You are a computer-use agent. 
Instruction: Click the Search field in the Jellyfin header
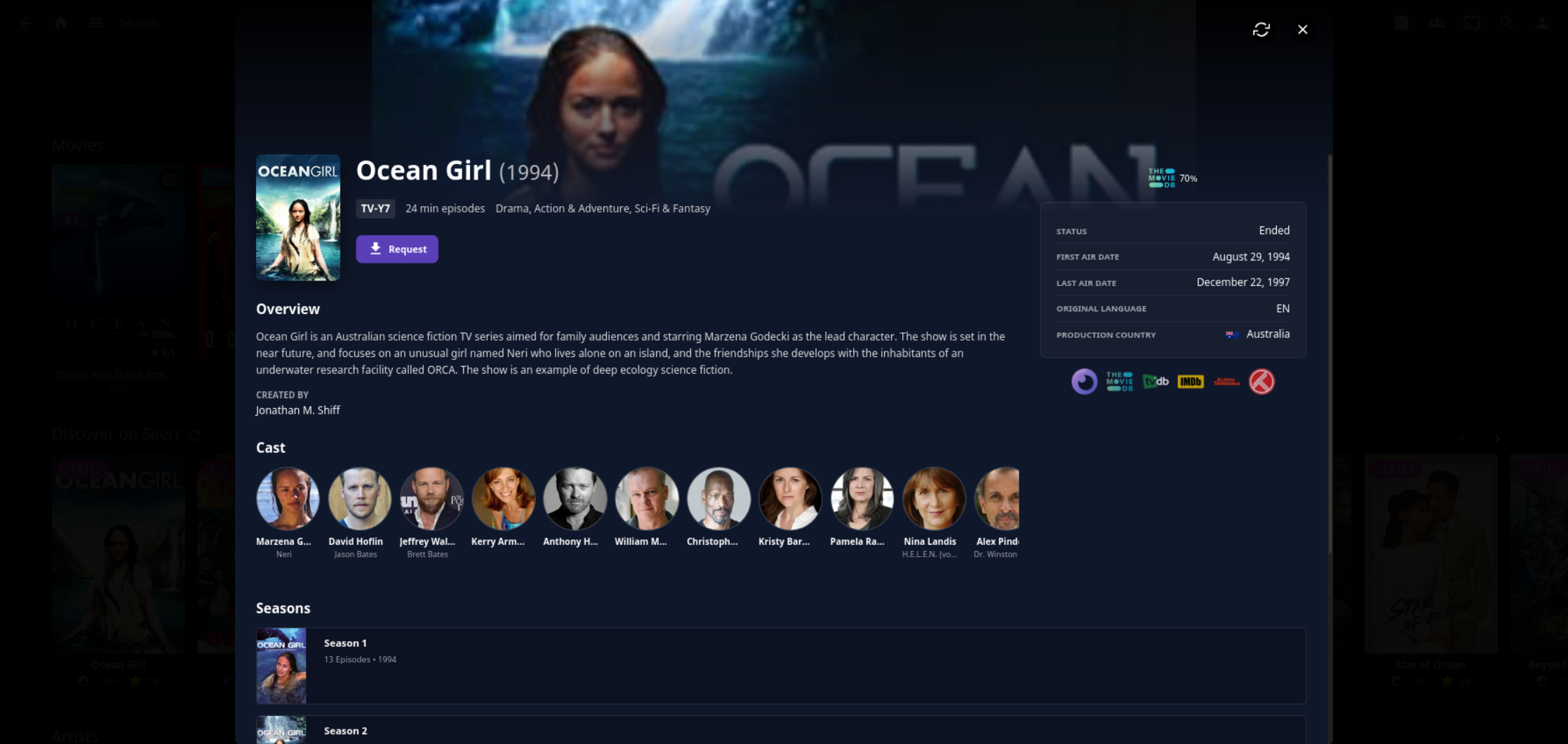pyautogui.click(x=139, y=22)
